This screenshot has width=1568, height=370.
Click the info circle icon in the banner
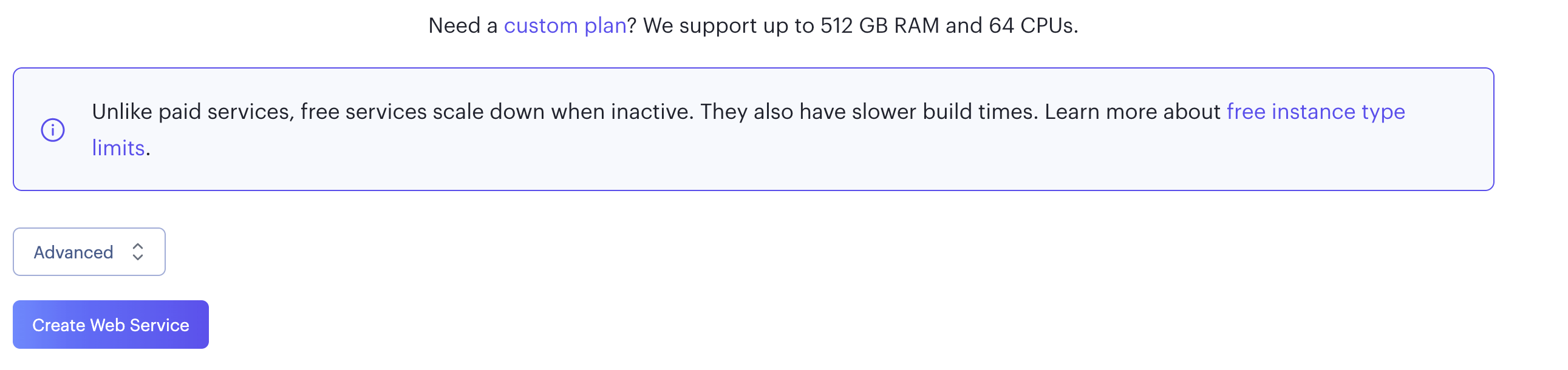(x=53, y=130)
